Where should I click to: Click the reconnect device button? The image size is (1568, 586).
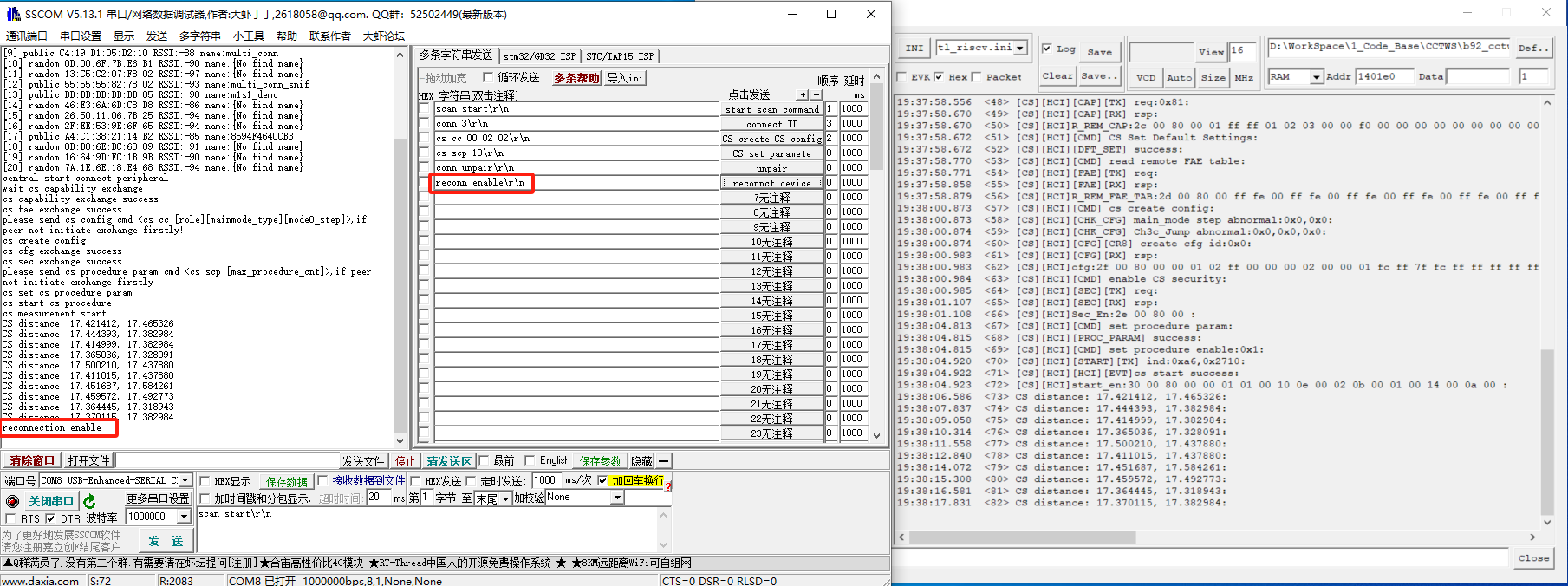[x=771, y=183]
